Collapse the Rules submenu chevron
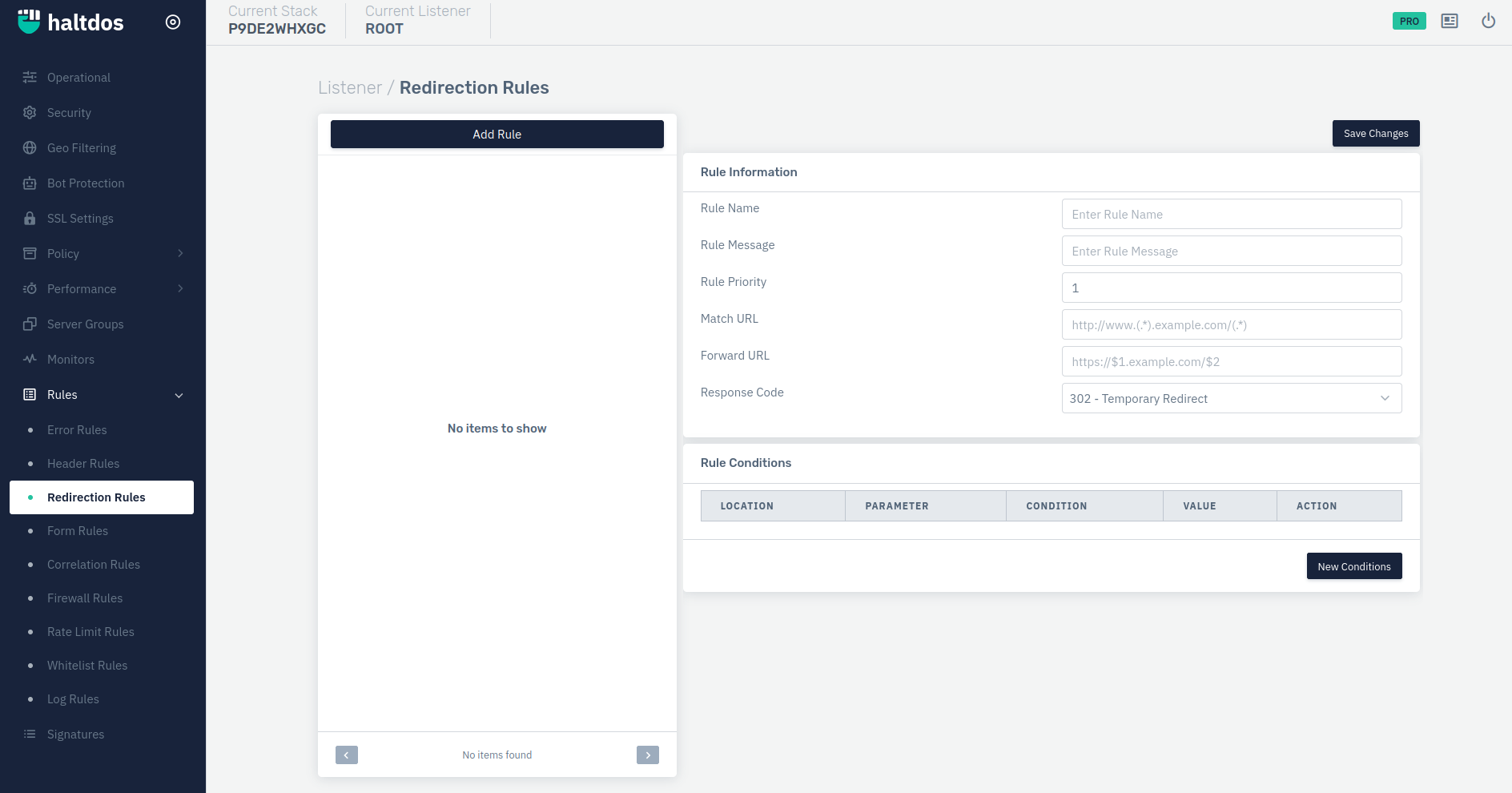 pos(179,396)
